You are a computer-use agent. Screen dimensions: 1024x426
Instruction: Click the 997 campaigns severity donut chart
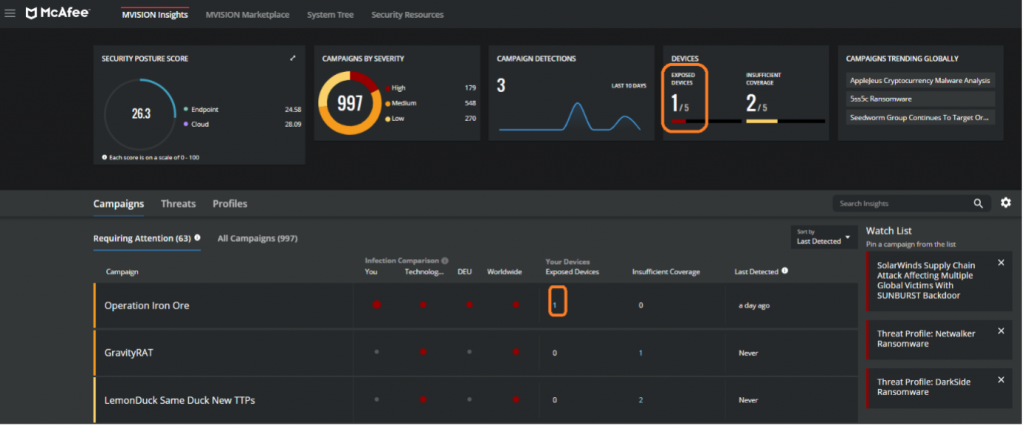pyautogui.click(x=349, y=103)
